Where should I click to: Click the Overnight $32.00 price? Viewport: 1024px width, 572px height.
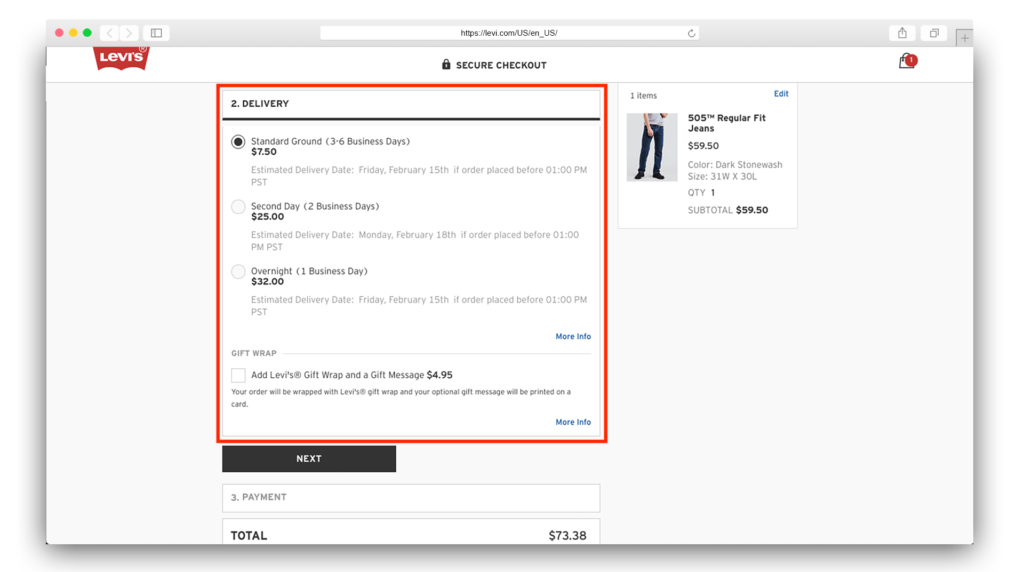[x=267, y=281]
